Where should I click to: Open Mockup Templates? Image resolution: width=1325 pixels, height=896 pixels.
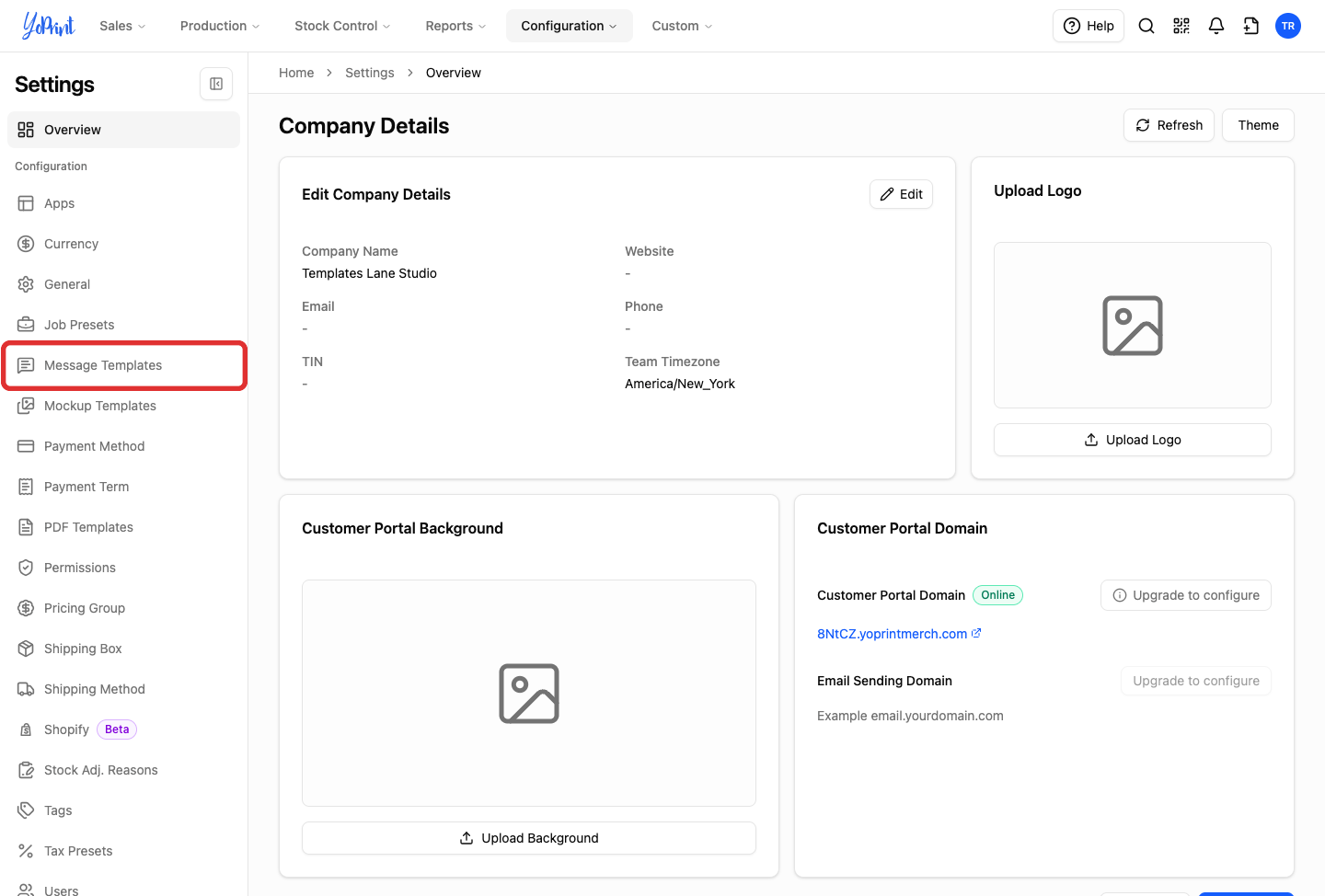click(123, 406)
